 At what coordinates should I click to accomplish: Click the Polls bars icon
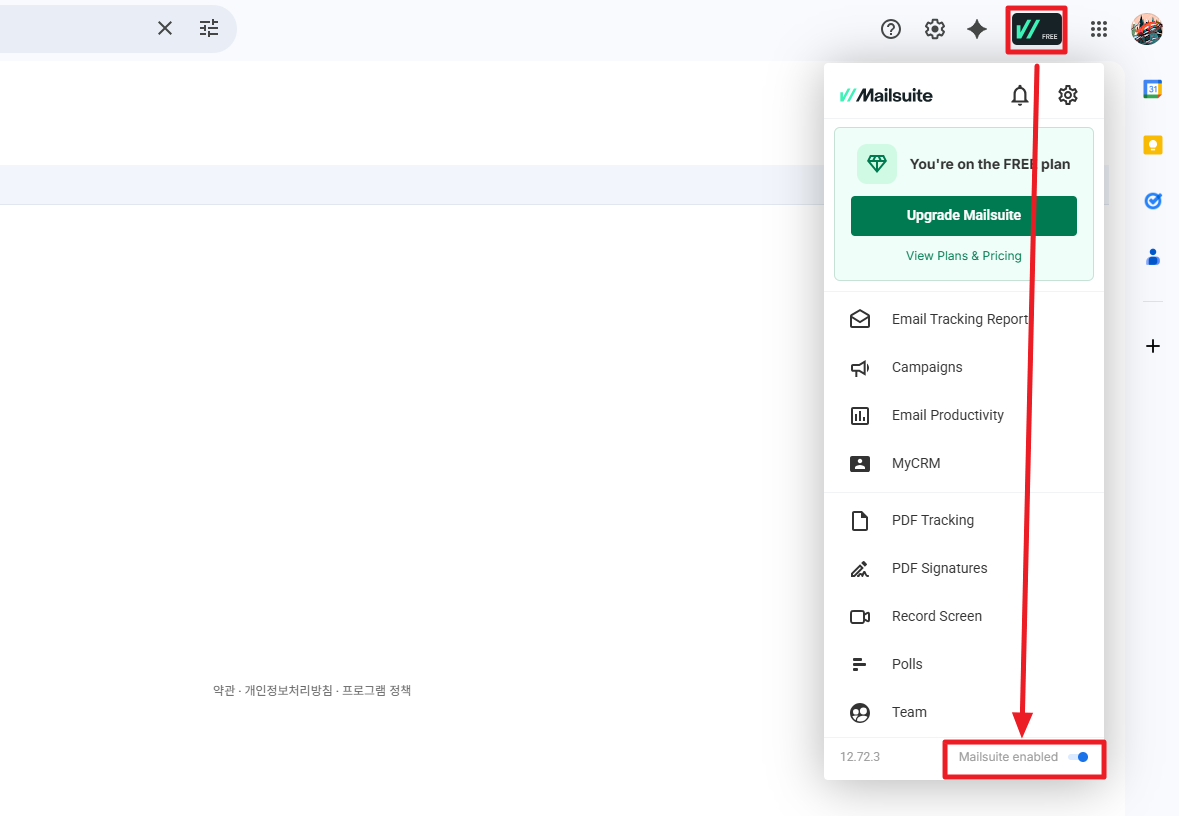859,664
